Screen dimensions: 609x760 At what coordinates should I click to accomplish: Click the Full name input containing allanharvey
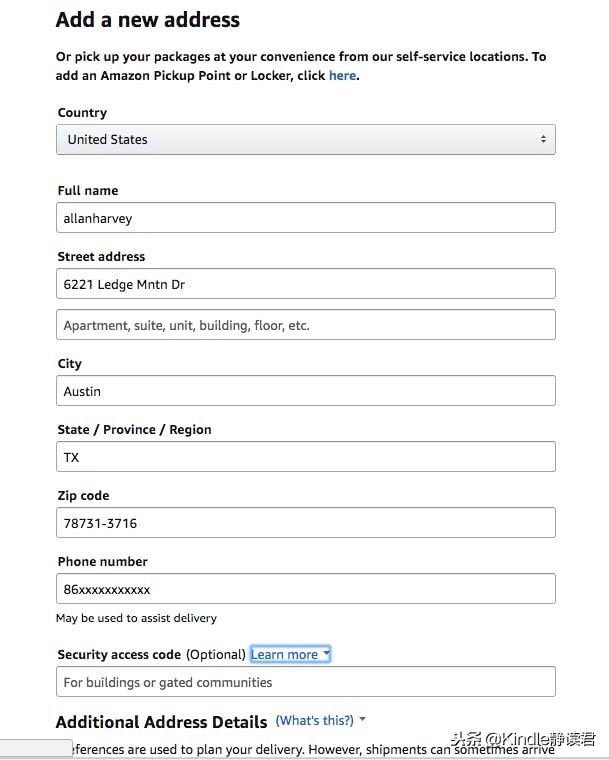pyautogui.click(x=305, y=218)
